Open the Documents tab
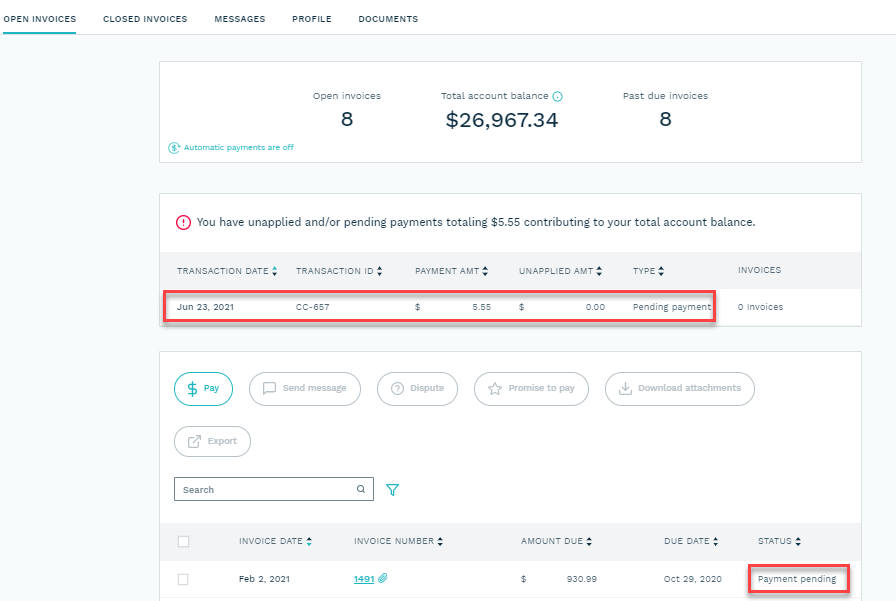Image resolution: width=896 pixels, height=601 pixels. (x=388, y=18)
